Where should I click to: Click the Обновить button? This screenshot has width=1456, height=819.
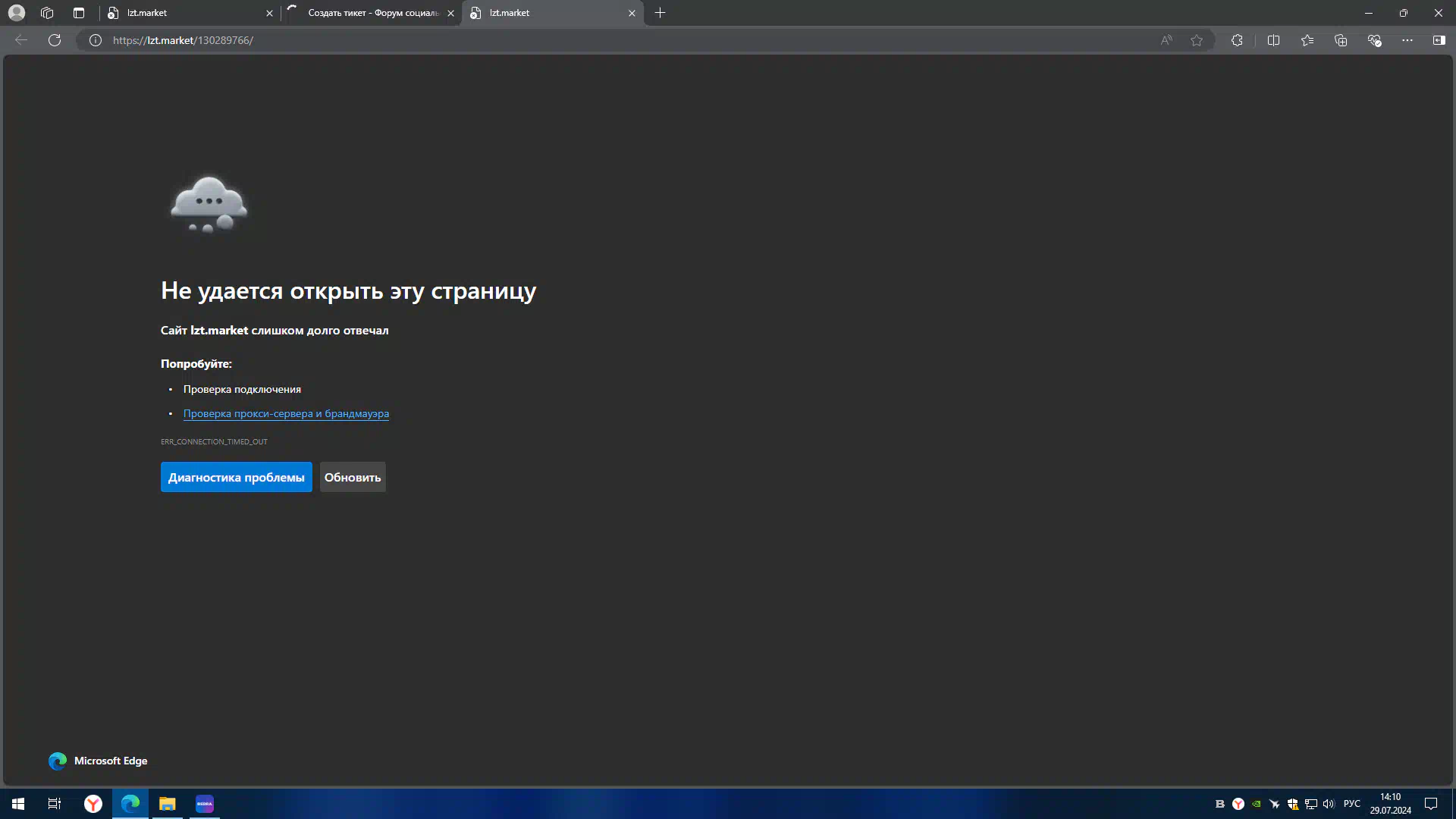click(x=353, y=477)
